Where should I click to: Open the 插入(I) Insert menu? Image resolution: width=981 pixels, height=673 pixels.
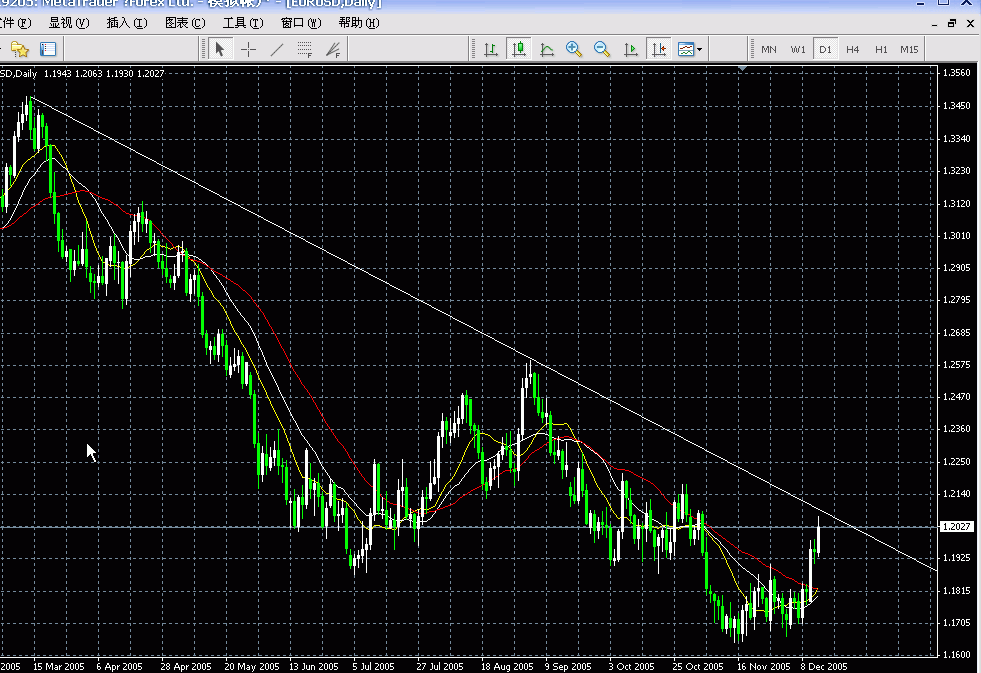(127, 23)
